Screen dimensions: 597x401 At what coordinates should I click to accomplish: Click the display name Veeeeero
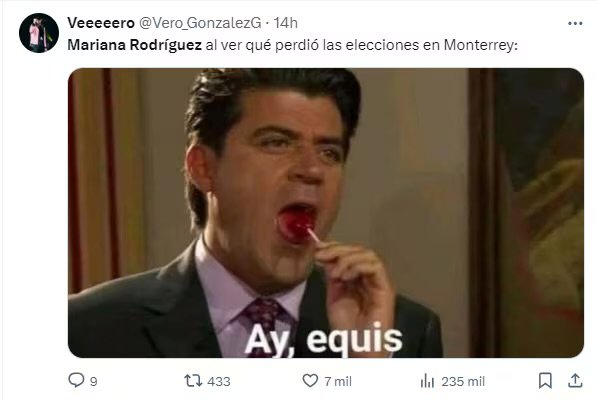click(101, 23)
